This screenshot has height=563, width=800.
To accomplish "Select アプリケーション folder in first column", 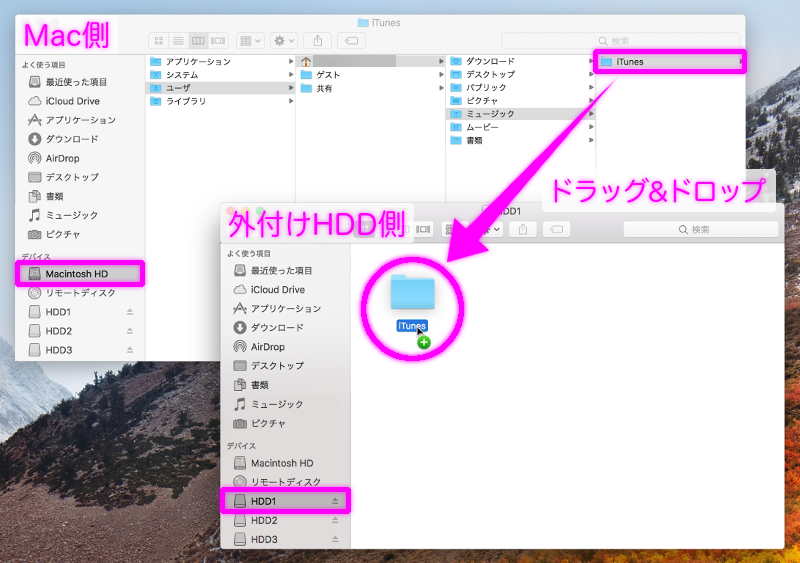I will point(220,61).
